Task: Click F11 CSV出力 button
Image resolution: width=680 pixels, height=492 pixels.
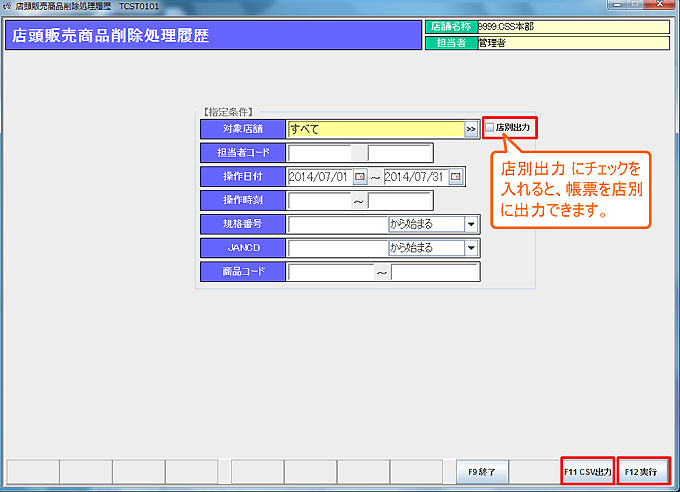Action: coord(588,472)
